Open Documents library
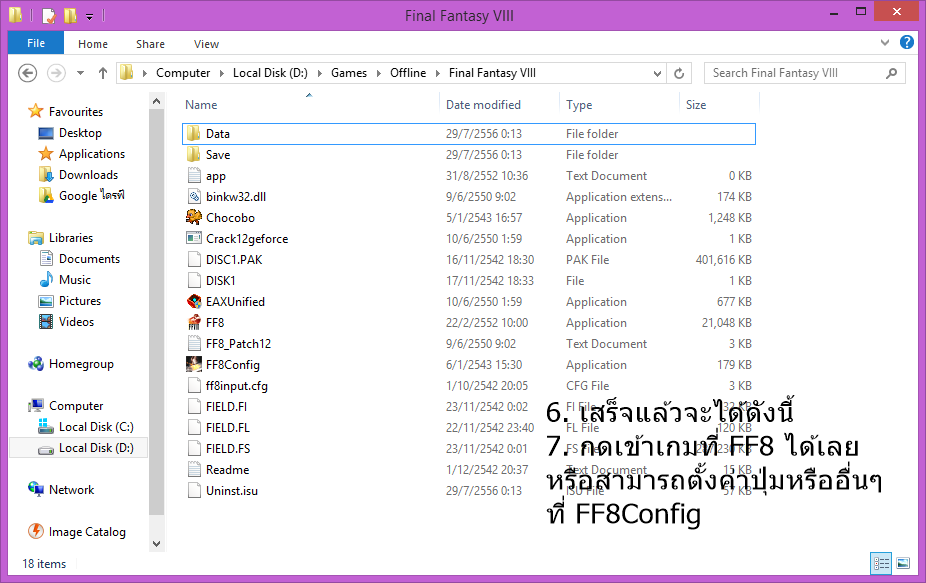926x583 pixels. pyautogui.click(x=79, y=259)
